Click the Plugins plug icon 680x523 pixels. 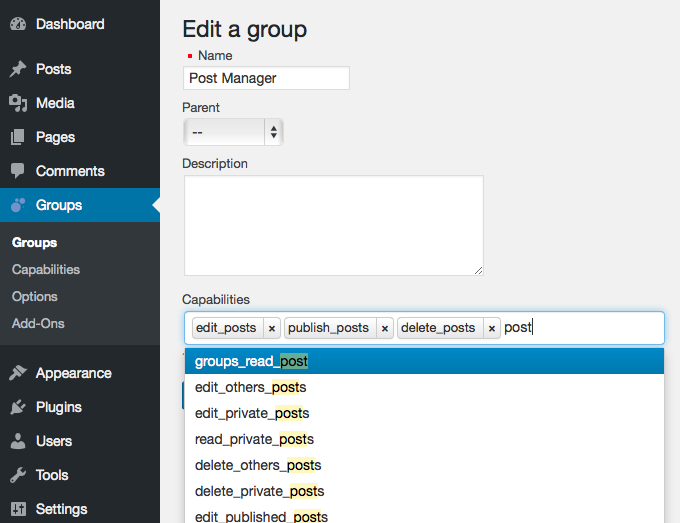17,407
